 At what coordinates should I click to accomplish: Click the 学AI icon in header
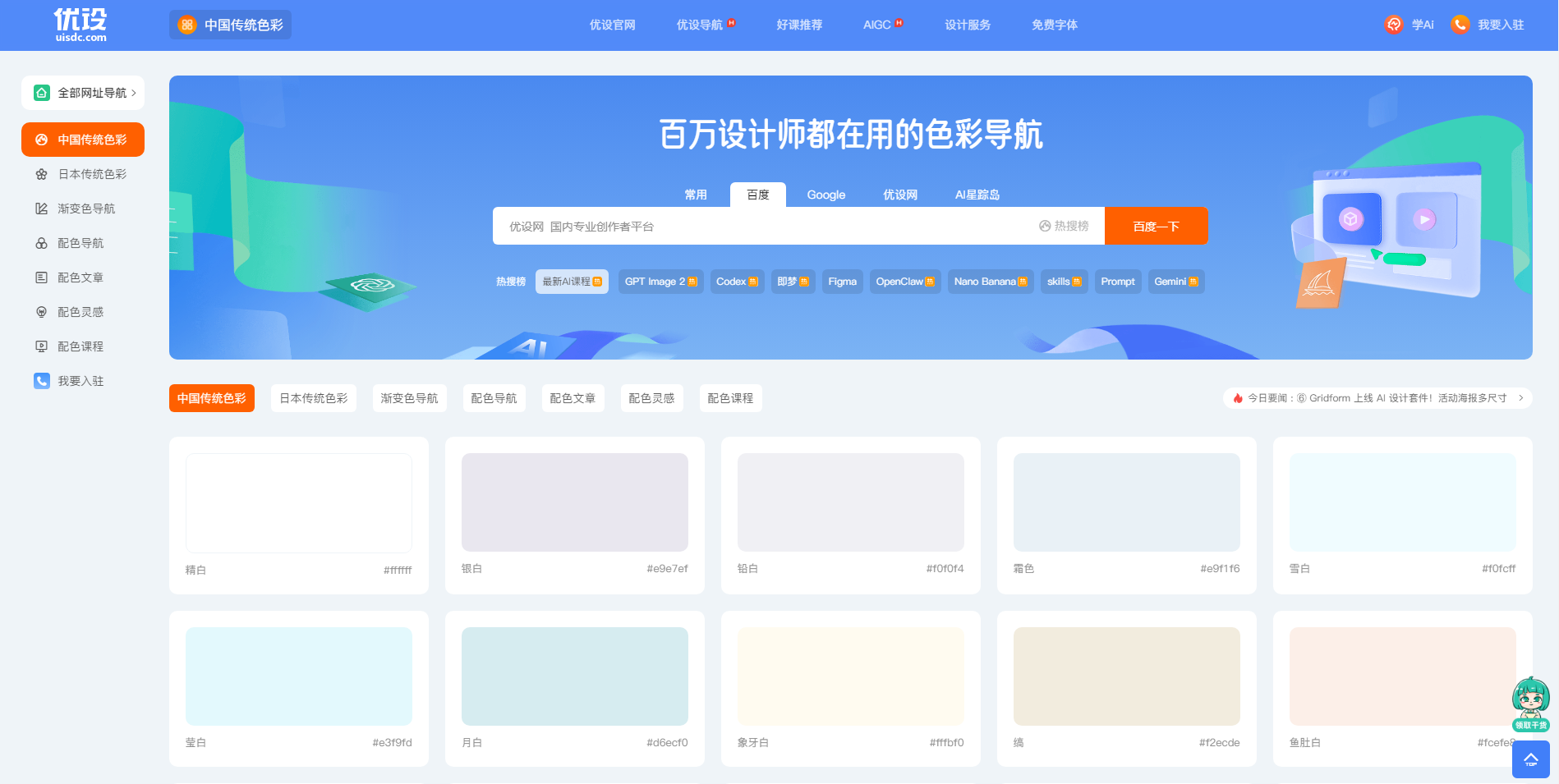[1394, 25]
